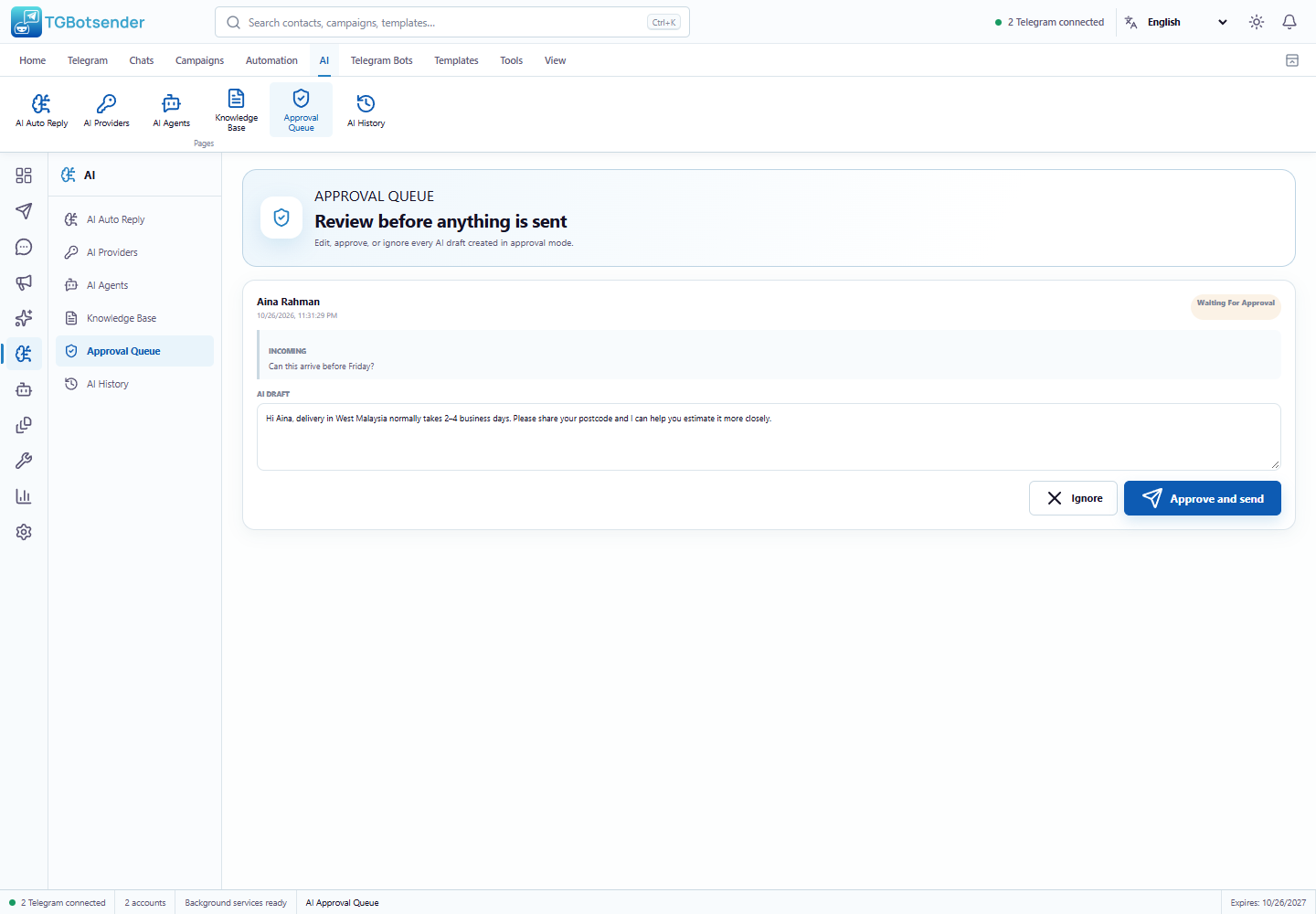This screenshot has width=1316, height=914.
Task: Open the Automation menu tab
Action: (x=271, y=60)
